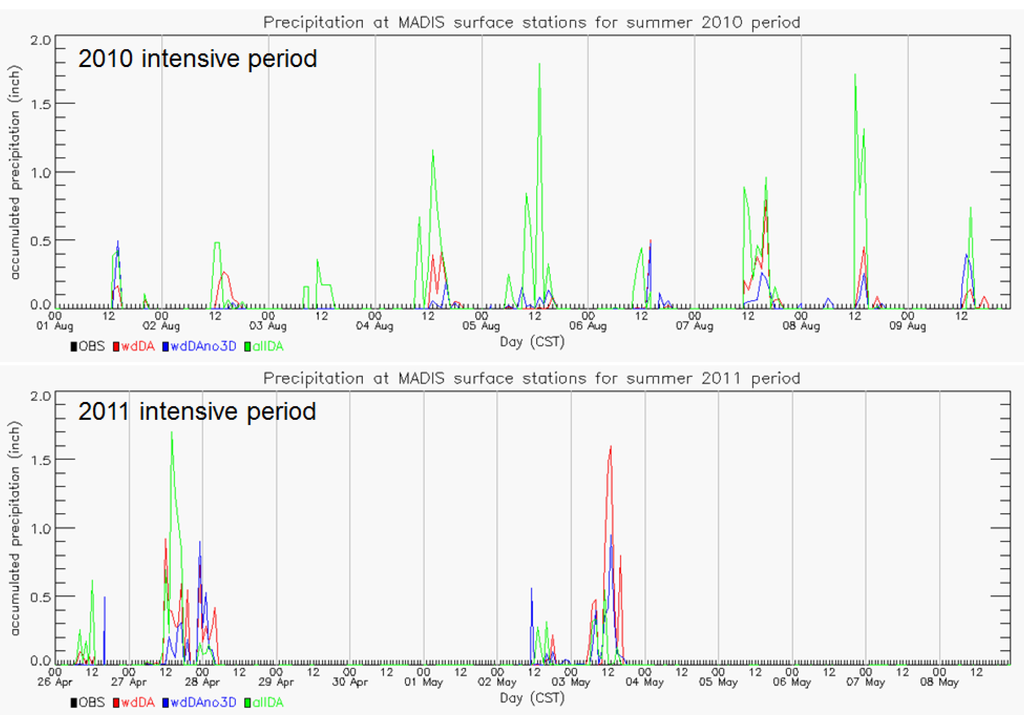Image resolution: width=1024 pixels, height=715 pixels.
Task: Click the '28 Apr' date tick label
Action: tap(202, 682)
